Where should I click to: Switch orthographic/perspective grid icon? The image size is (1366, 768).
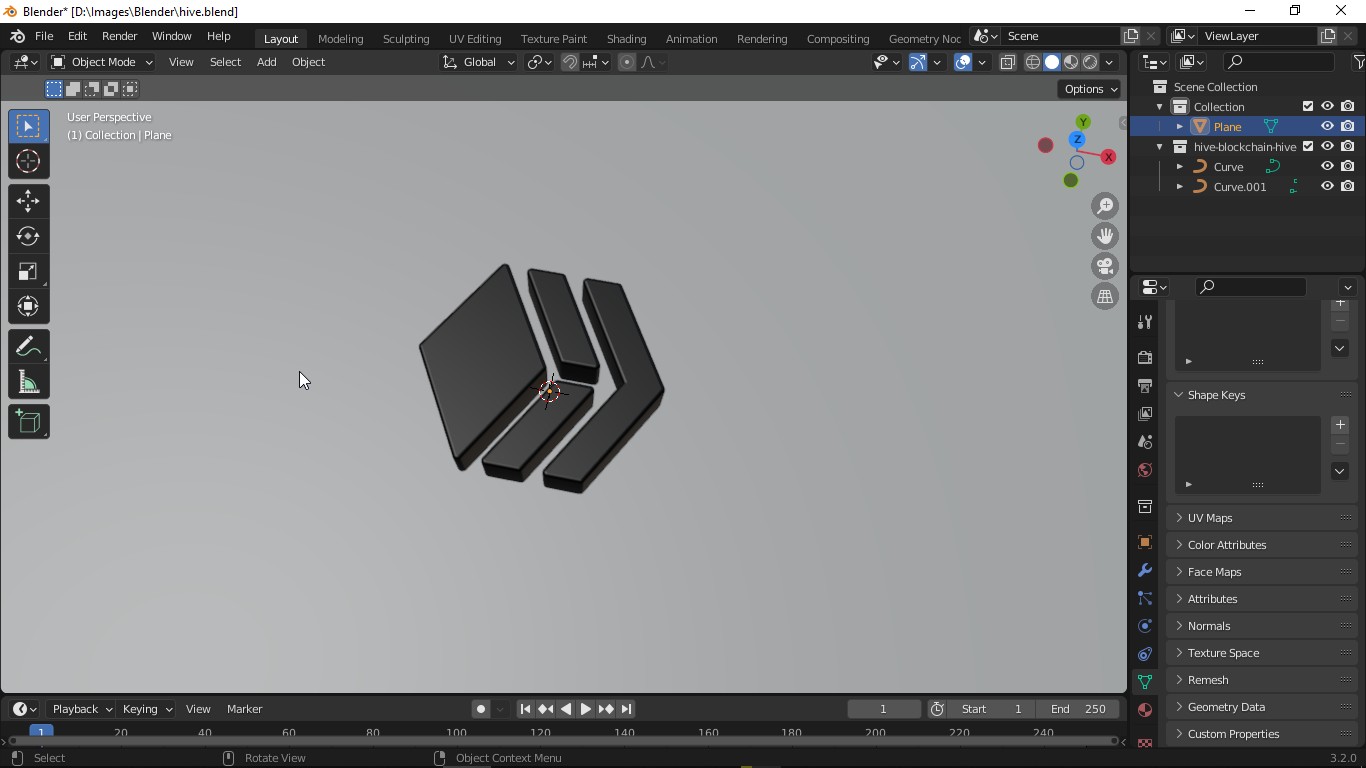coord(1105,296)
